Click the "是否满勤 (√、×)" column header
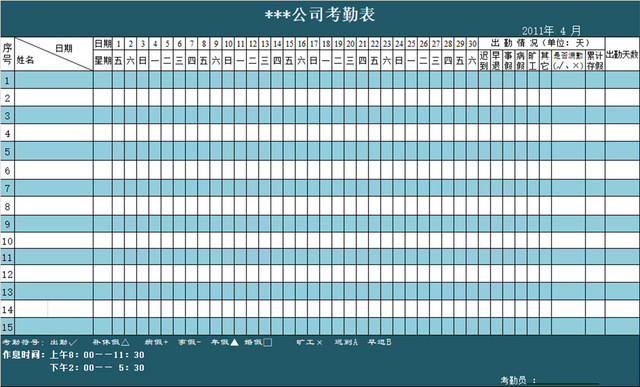This screenshot has height=387, width=640. [568, 60]
